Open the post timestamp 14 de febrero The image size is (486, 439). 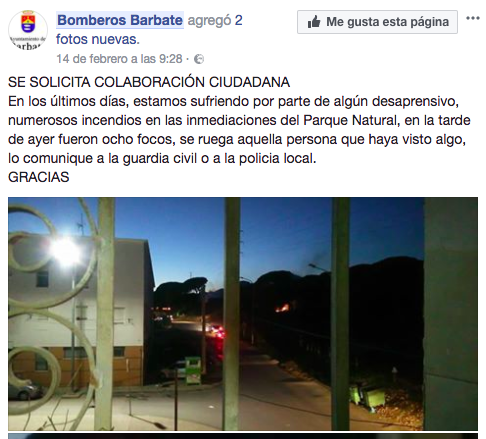(119, 59)
